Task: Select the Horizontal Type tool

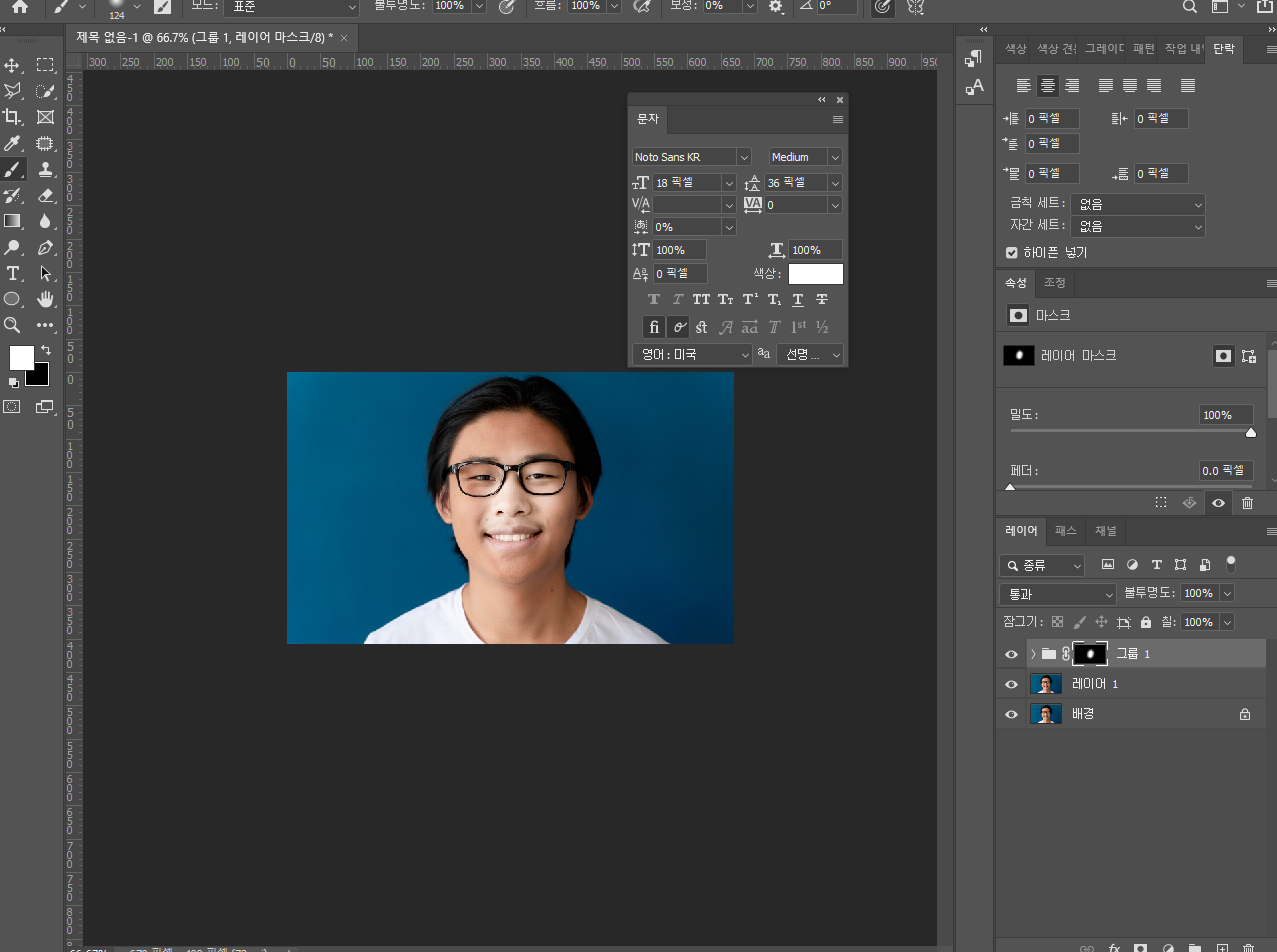Action: 13,273
